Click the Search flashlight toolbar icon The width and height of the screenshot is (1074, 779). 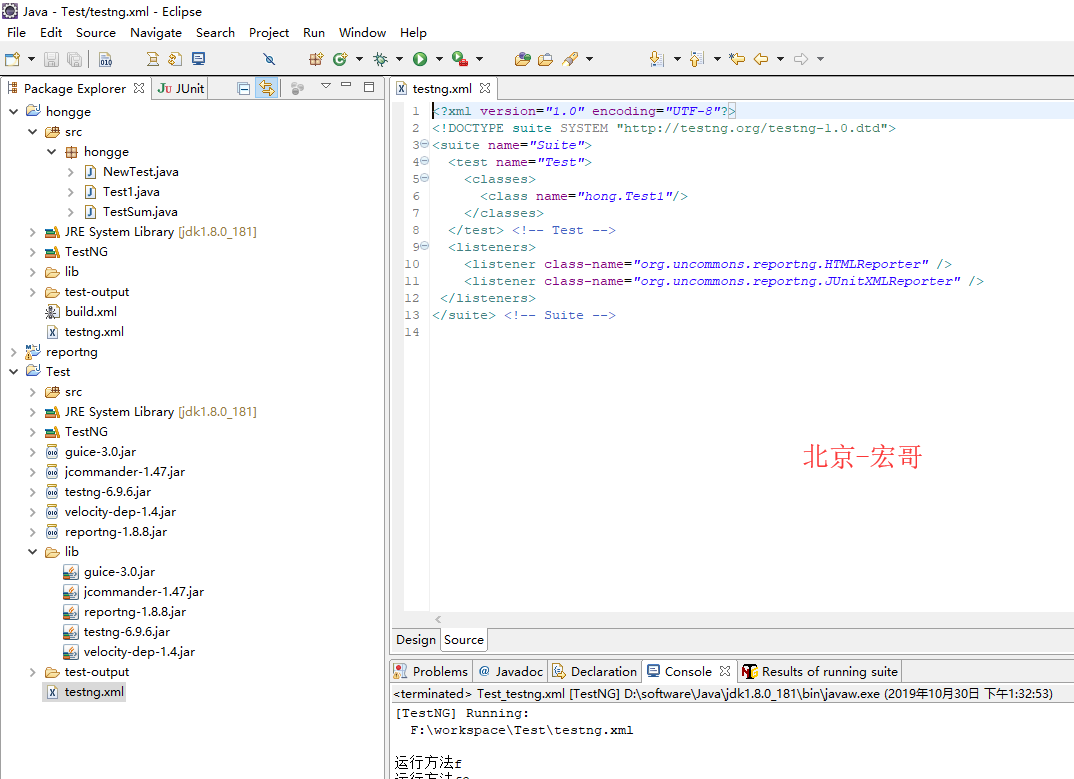pyautogui.click(x=570, y=59)
